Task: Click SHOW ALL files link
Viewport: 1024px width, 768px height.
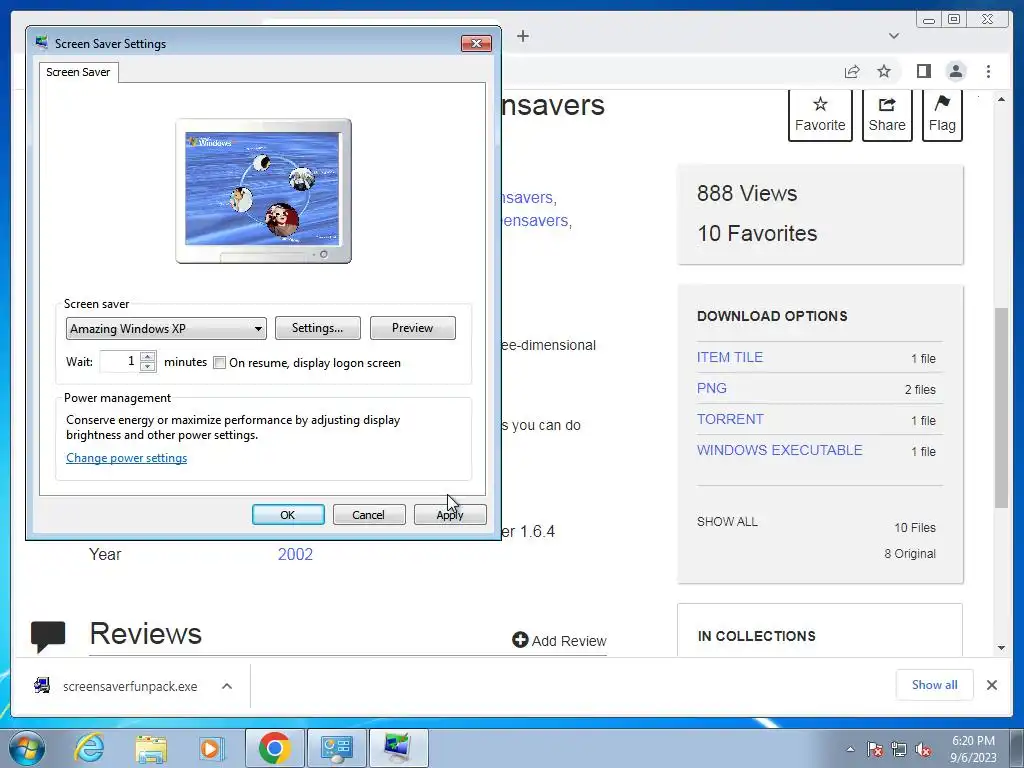Action: coord(727,522)
